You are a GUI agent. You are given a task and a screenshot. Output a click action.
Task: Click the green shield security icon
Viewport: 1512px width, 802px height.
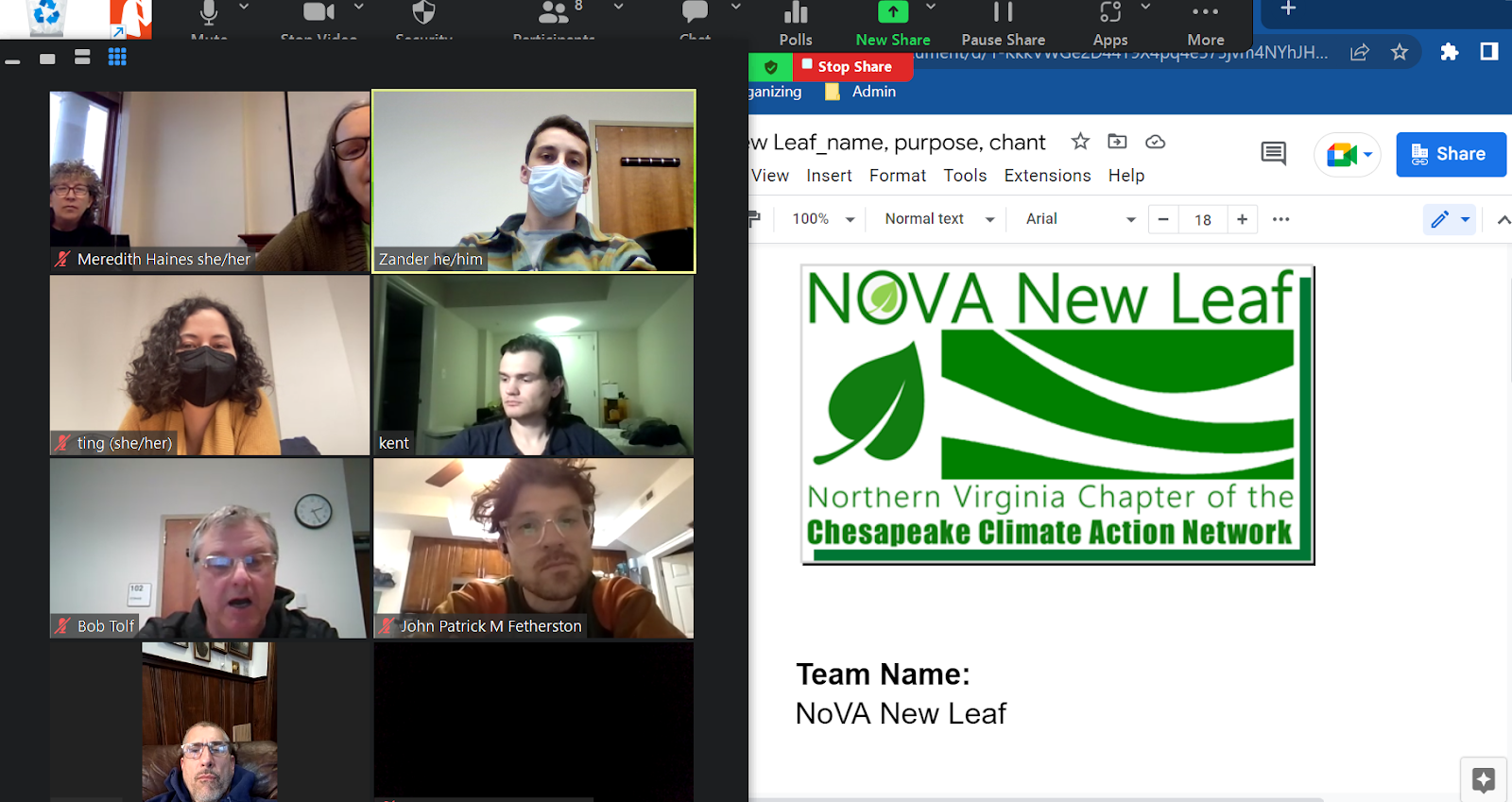pos(771,67)
